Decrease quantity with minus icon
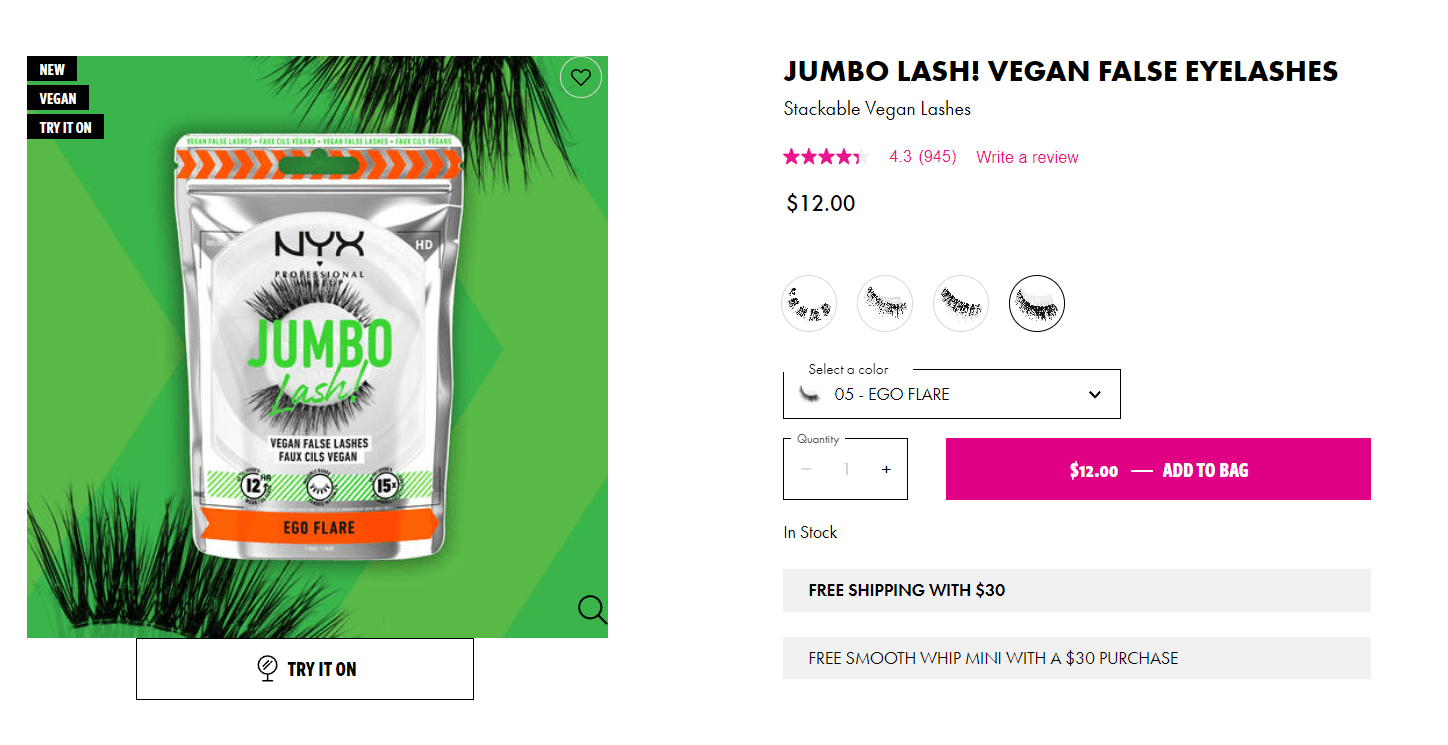Image resolution: width=1448 pixels, height=745 pixels. (806, 469)
